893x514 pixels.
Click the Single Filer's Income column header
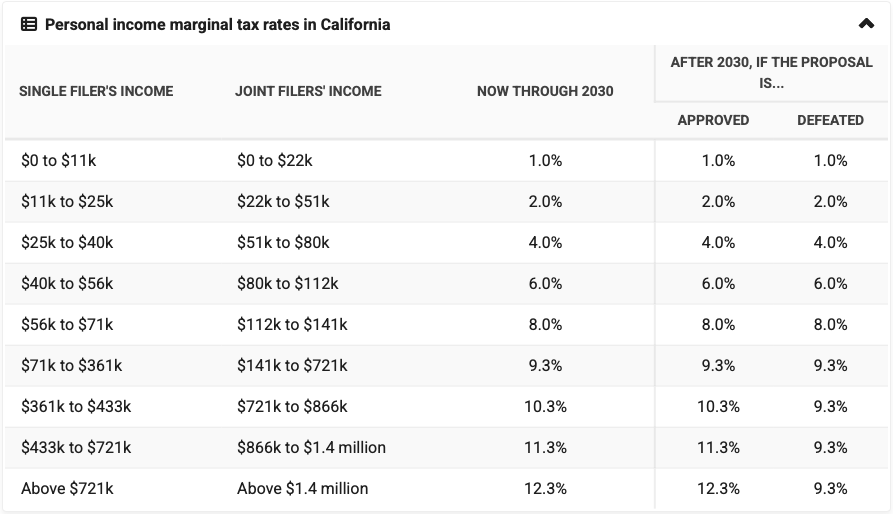pyautogui.click(x=96, y=91)
